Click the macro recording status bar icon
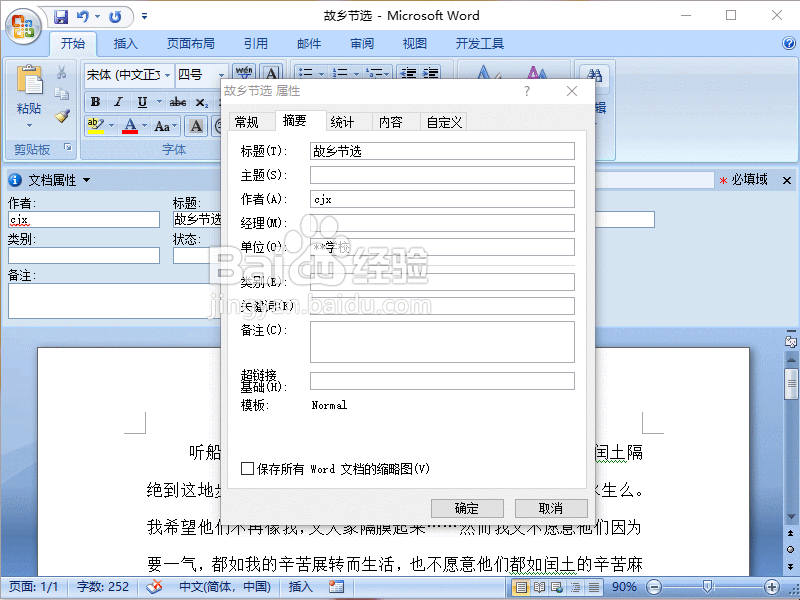This screenshot has width=800, height=600. [x=336, y=587]
